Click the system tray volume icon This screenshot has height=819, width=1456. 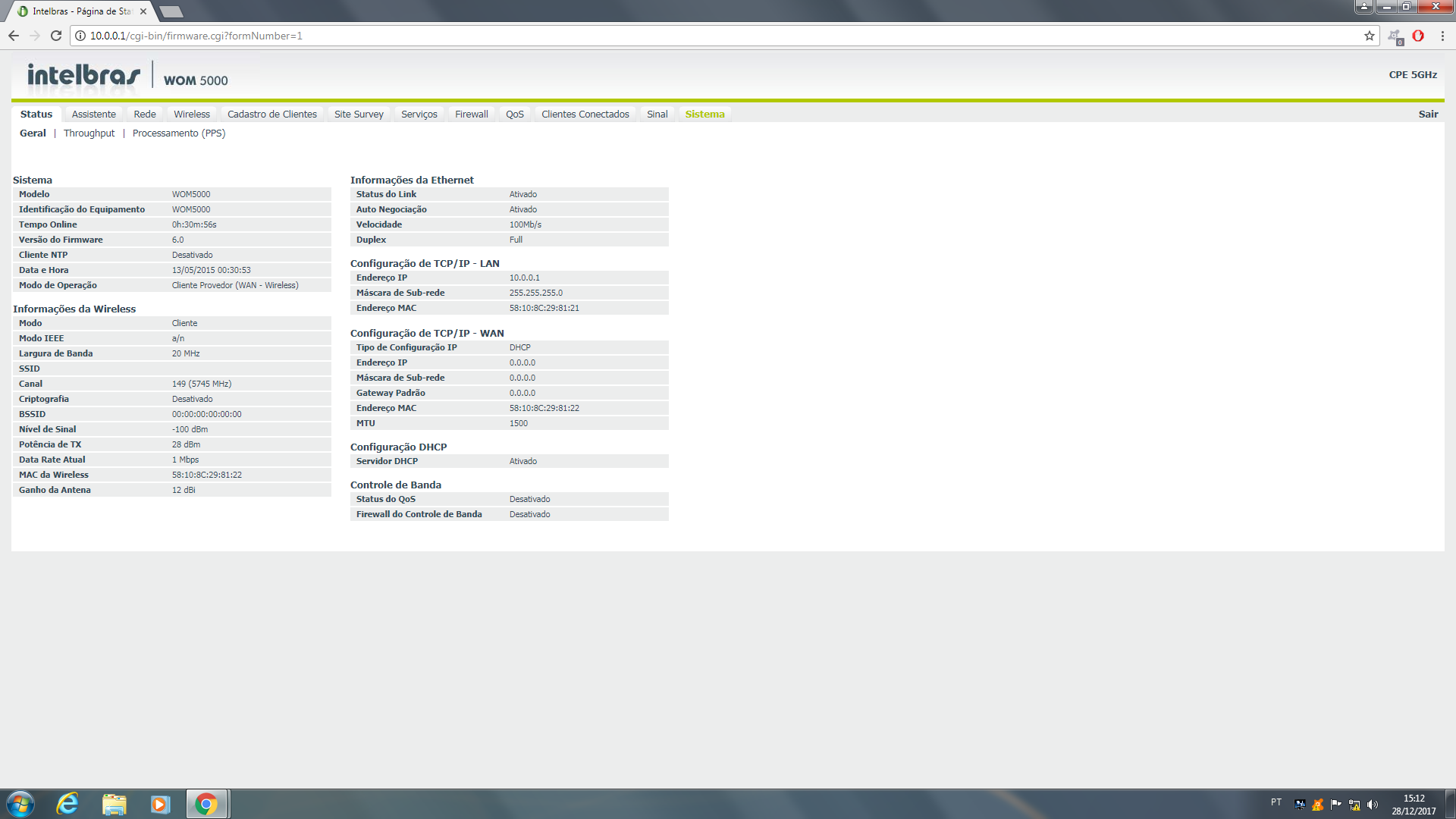(1373, 805)
